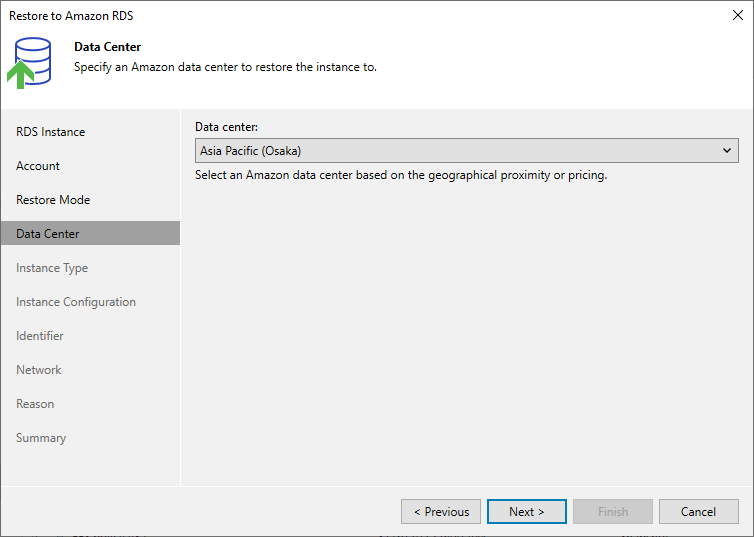This screenshot has height=537, width=754.
Task: View the Summary step
Action: pyautogui.click(x=41, y=438)
